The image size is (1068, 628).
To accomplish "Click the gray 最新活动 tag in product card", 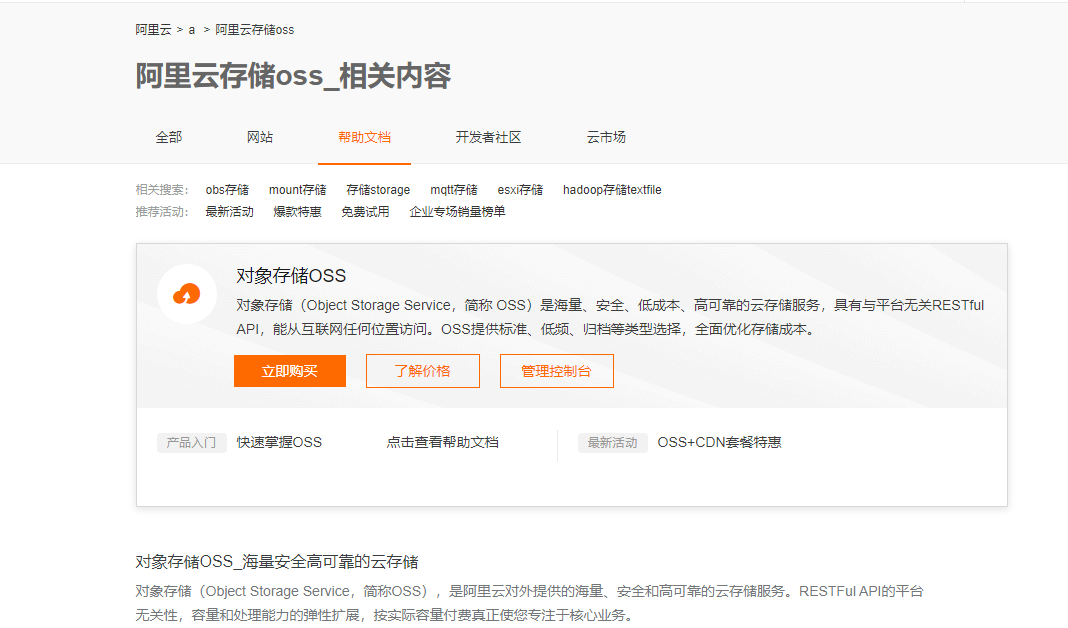I will click(612, 443).
